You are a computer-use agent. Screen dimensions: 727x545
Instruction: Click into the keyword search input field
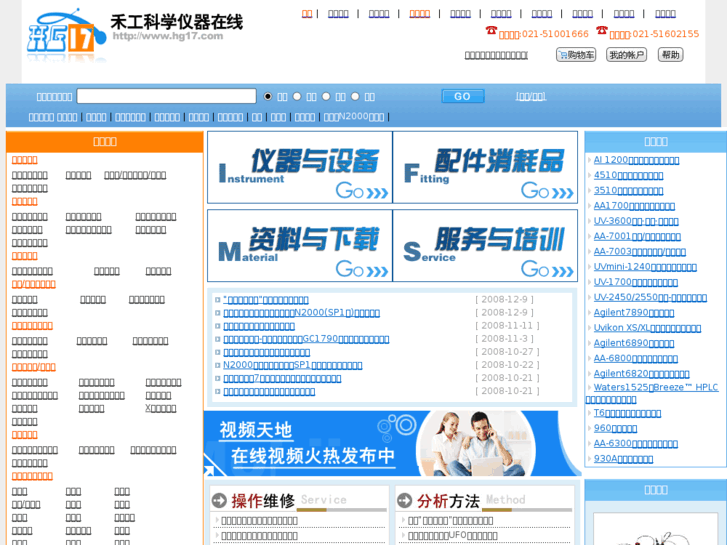(166, 96)
